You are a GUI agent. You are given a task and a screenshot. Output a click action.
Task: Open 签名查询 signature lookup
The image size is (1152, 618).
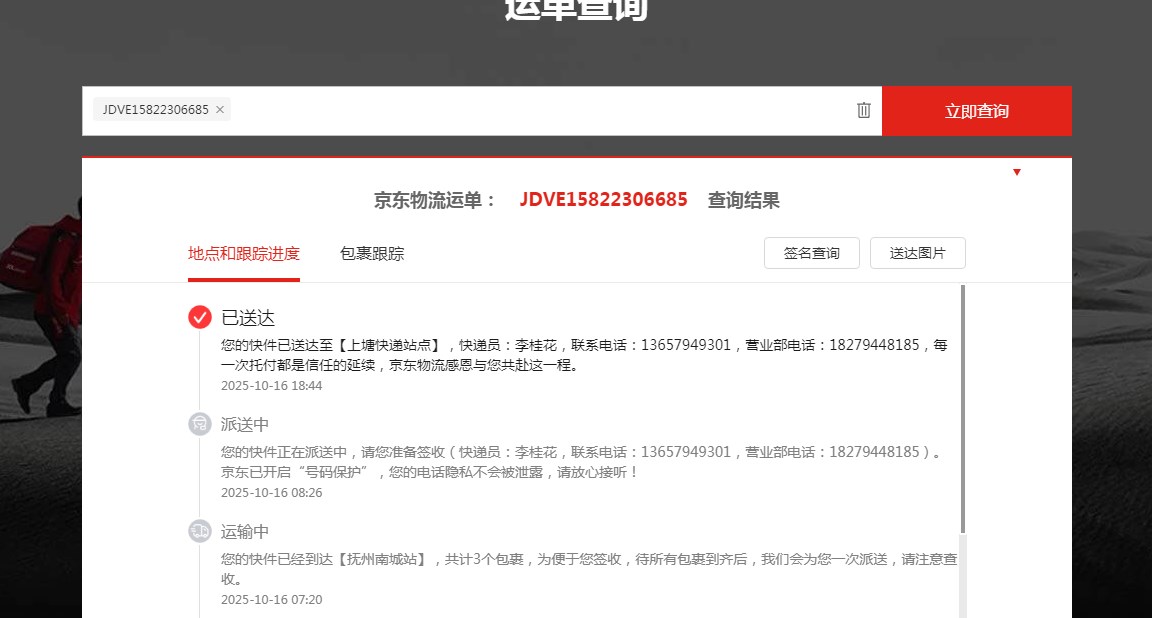point(811,253)
